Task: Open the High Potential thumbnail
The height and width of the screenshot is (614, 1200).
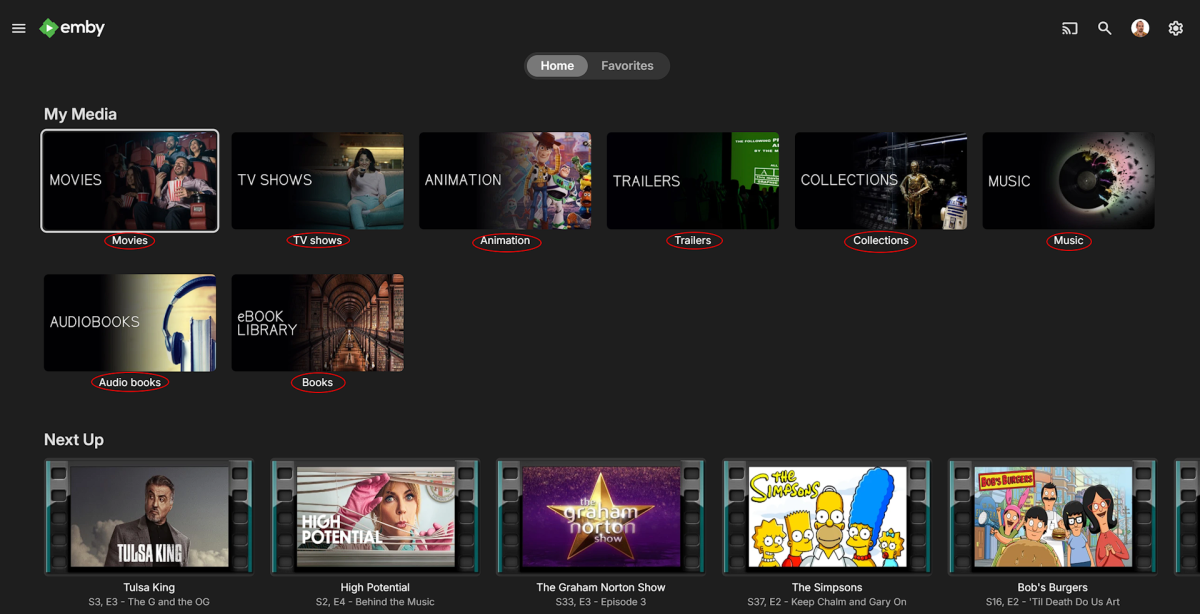Action: (375, 517)
